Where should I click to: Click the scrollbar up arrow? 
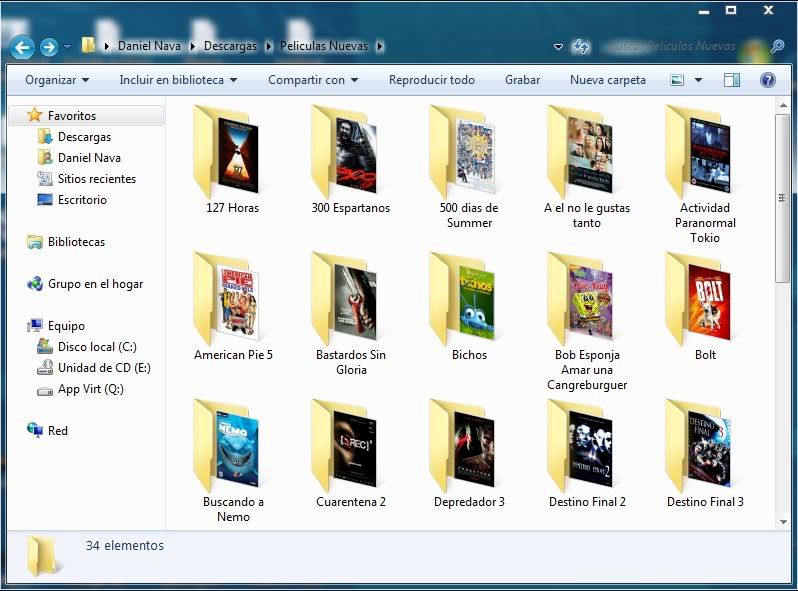783,105
